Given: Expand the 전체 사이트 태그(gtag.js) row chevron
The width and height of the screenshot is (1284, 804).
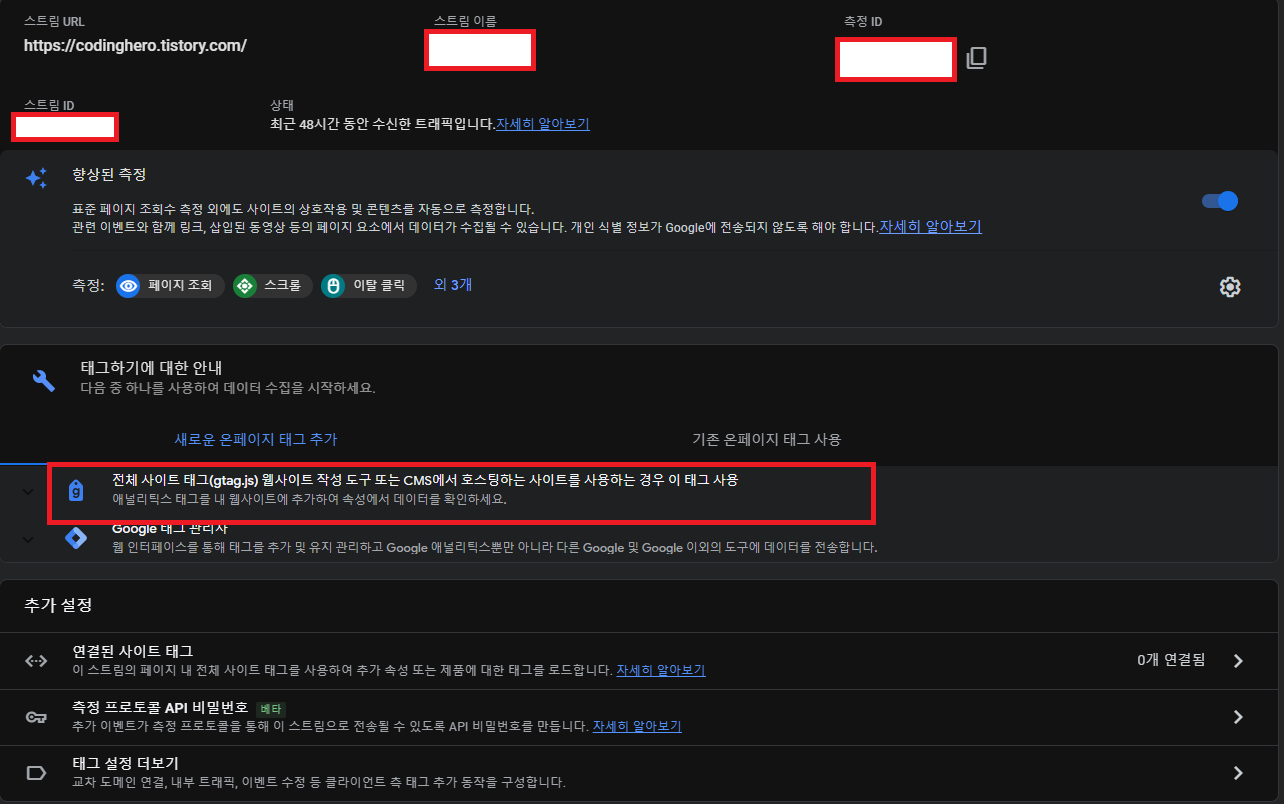Looking at the screenshot, I should (28, 491).
